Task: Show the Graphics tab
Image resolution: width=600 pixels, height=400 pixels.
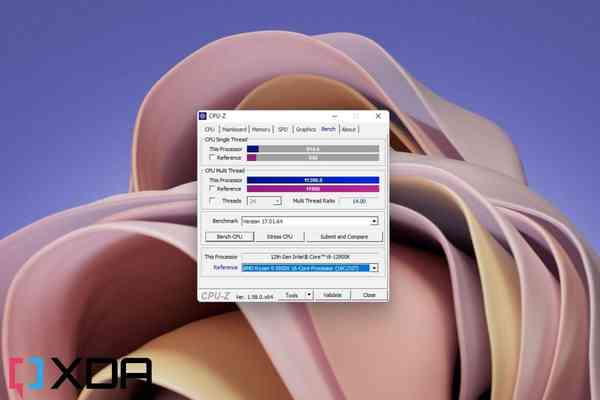Action: [305, 129]
